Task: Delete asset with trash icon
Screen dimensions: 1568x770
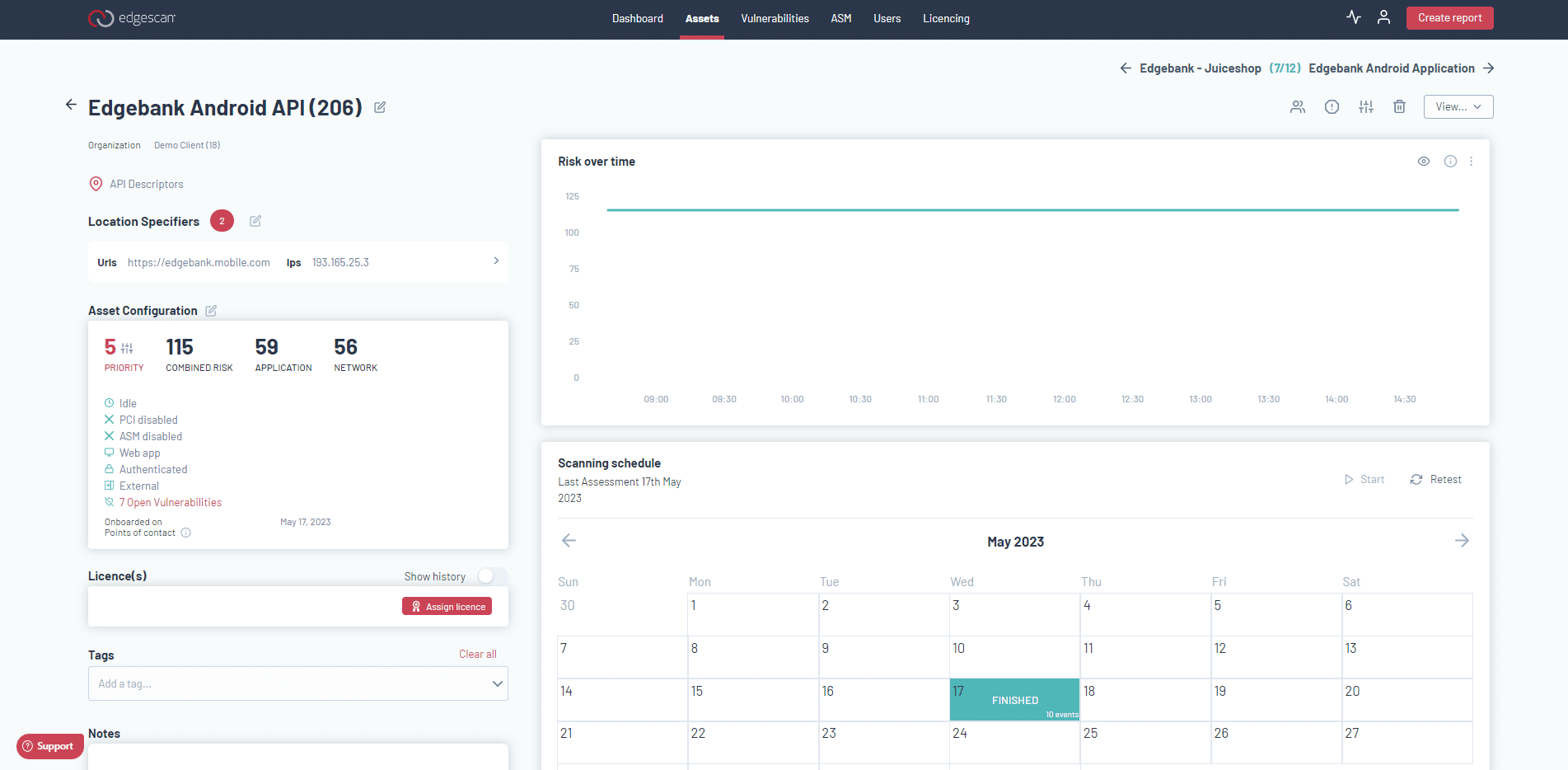Action: pyautogui.click(x=1399, y=106)
